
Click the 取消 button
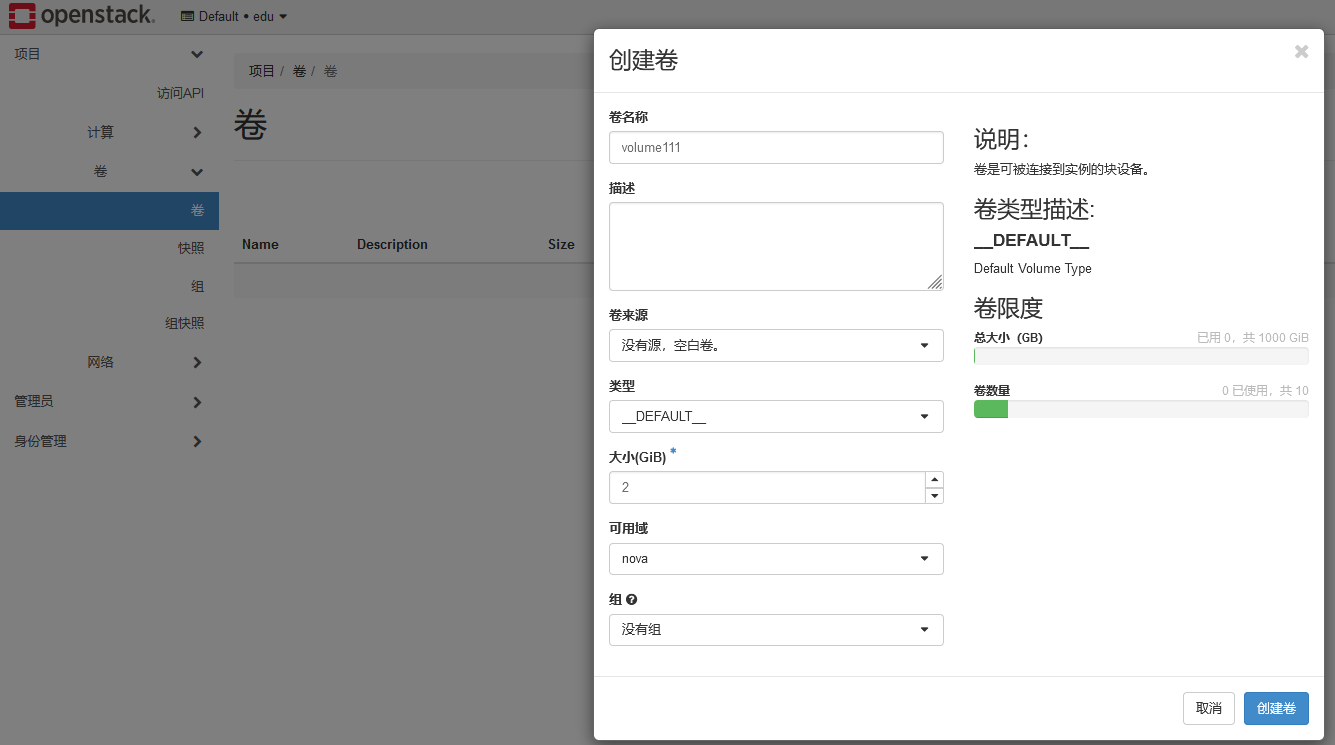tap(1208, 708)
